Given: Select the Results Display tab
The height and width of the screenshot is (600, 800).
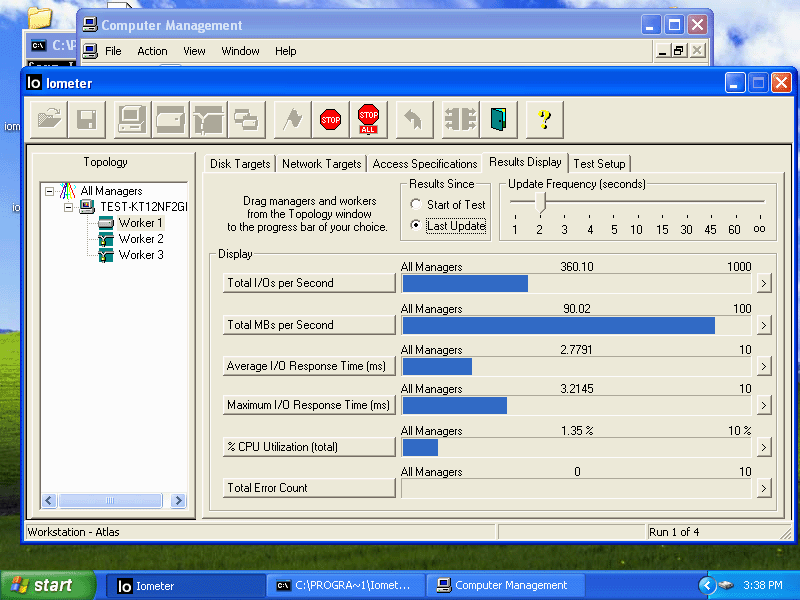Looking at the screenshot, I should click(525, 162).
